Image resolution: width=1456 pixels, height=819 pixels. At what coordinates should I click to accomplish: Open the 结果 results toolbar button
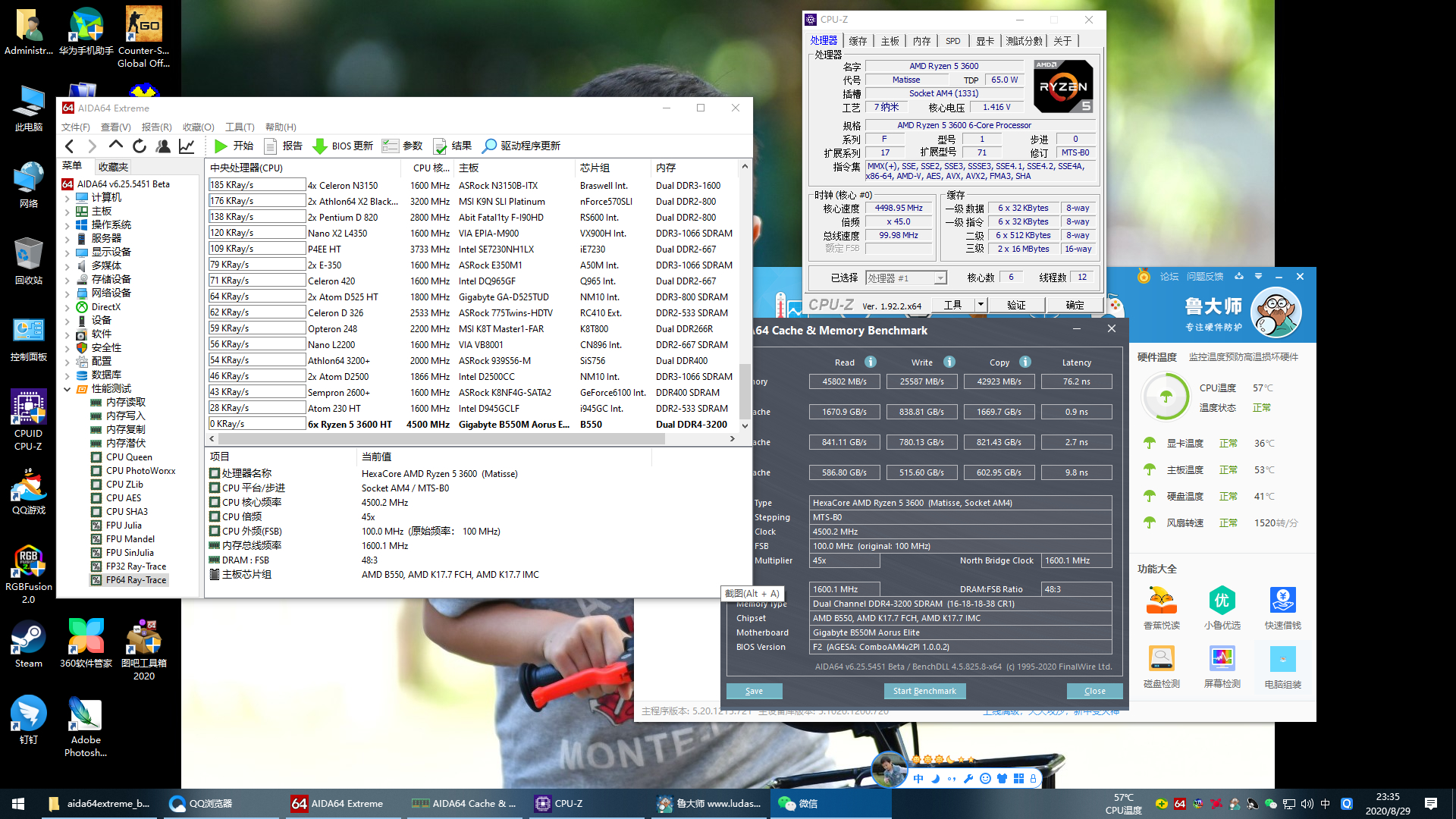[x=452, y=146]
